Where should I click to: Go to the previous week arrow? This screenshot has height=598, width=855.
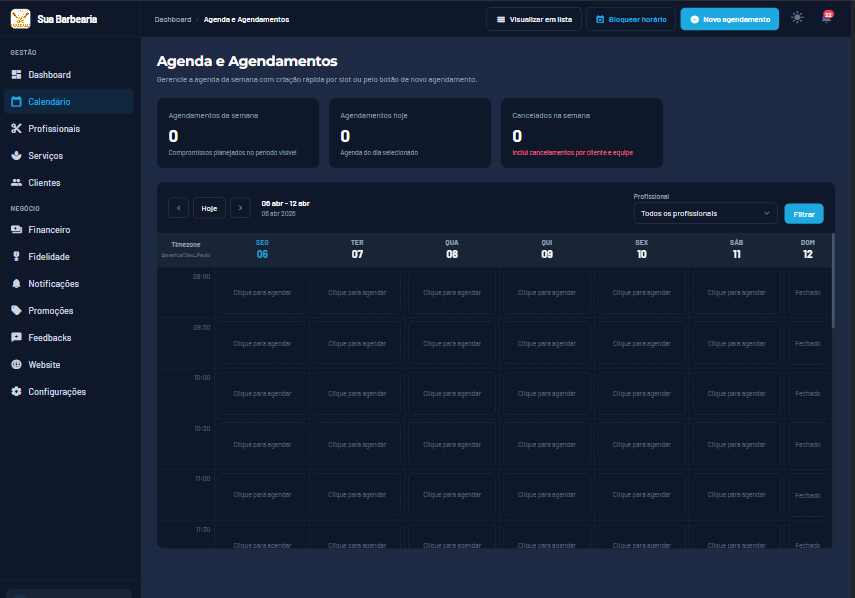178,208
